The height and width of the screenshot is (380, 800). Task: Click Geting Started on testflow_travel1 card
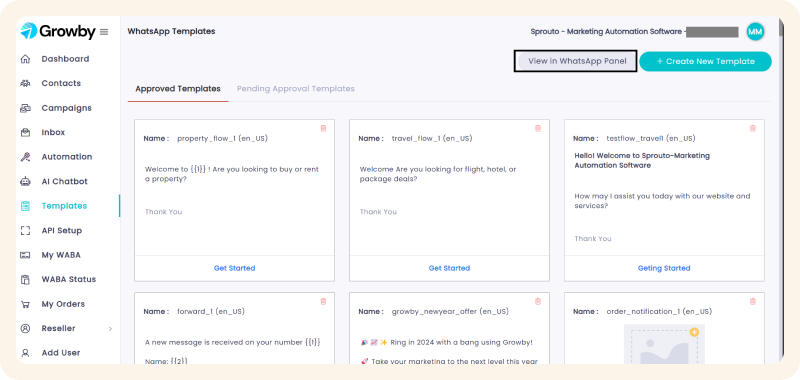664,268
